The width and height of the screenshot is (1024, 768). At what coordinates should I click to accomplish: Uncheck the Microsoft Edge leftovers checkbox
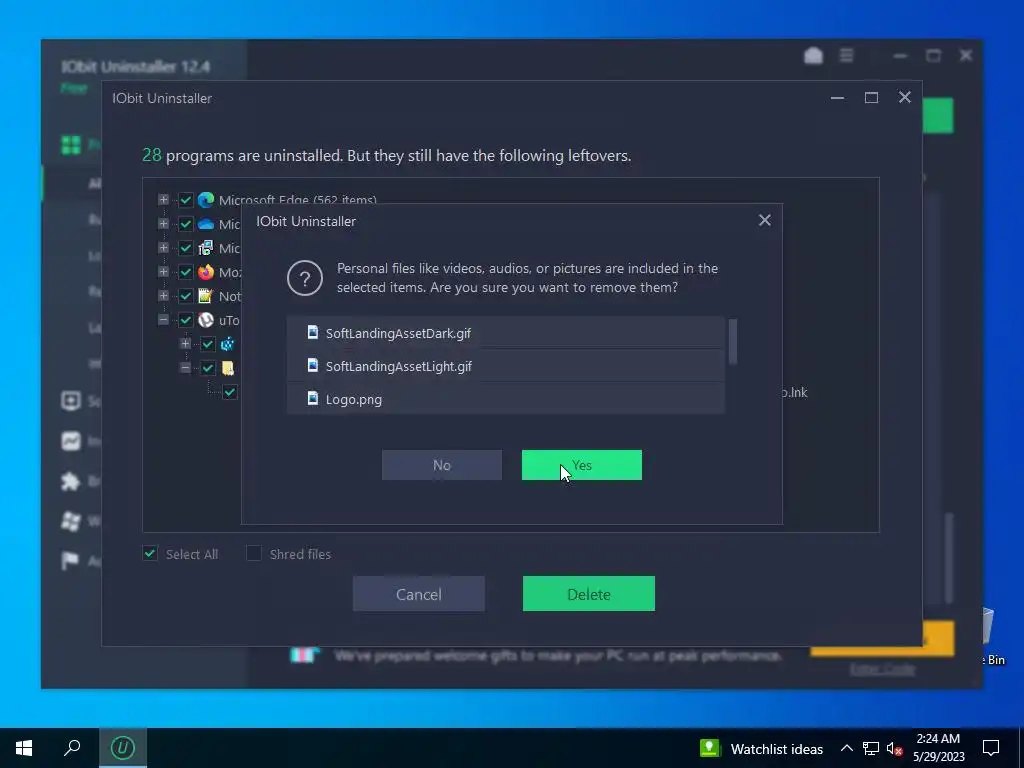[185, 199]
